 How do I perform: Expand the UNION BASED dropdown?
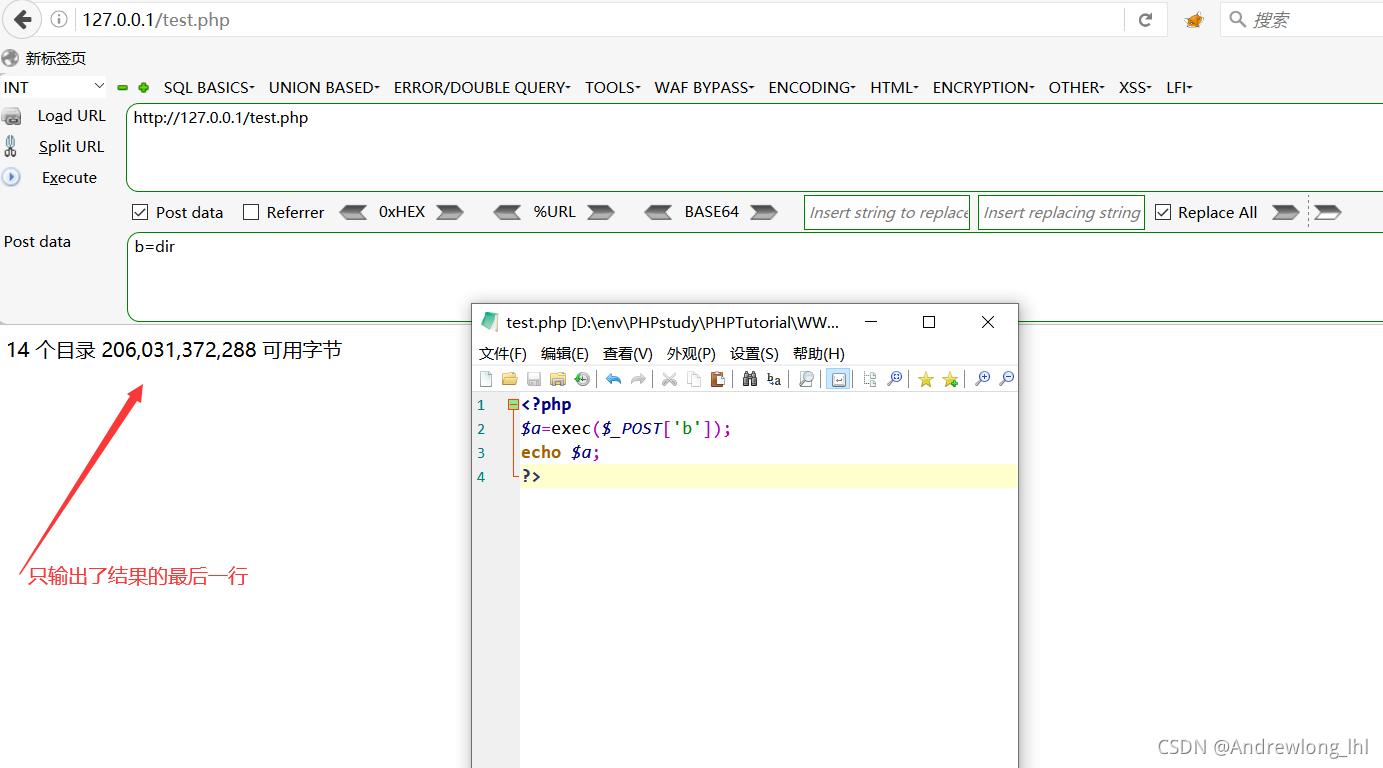(324, 88)
